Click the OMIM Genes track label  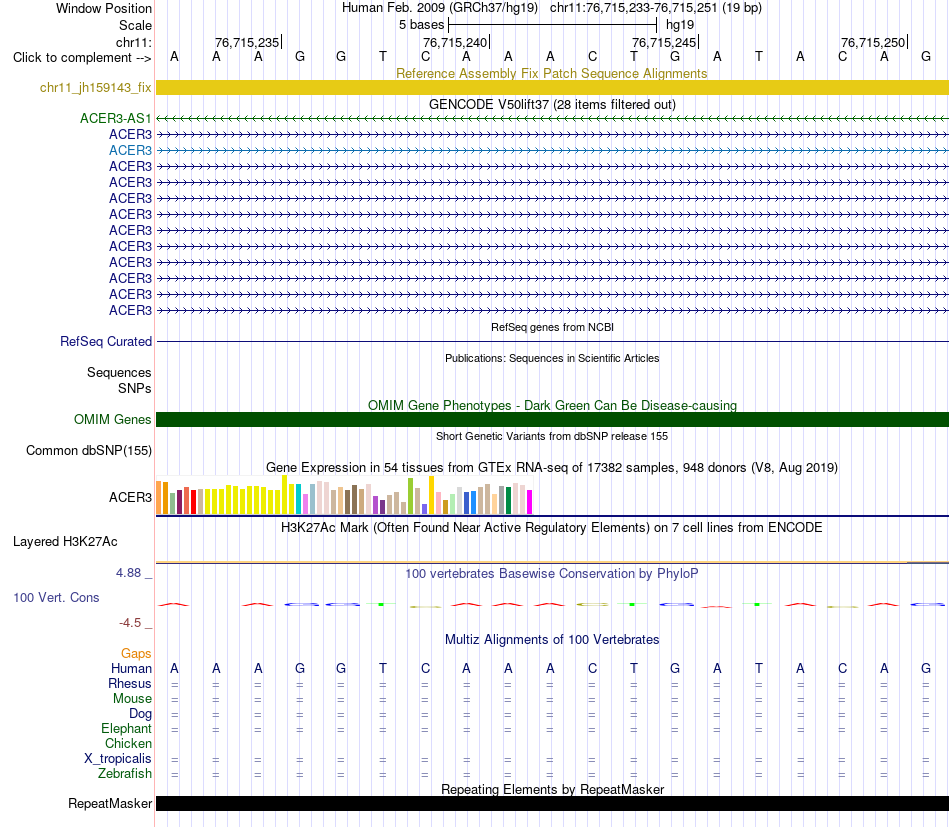(x=112, y=419)
